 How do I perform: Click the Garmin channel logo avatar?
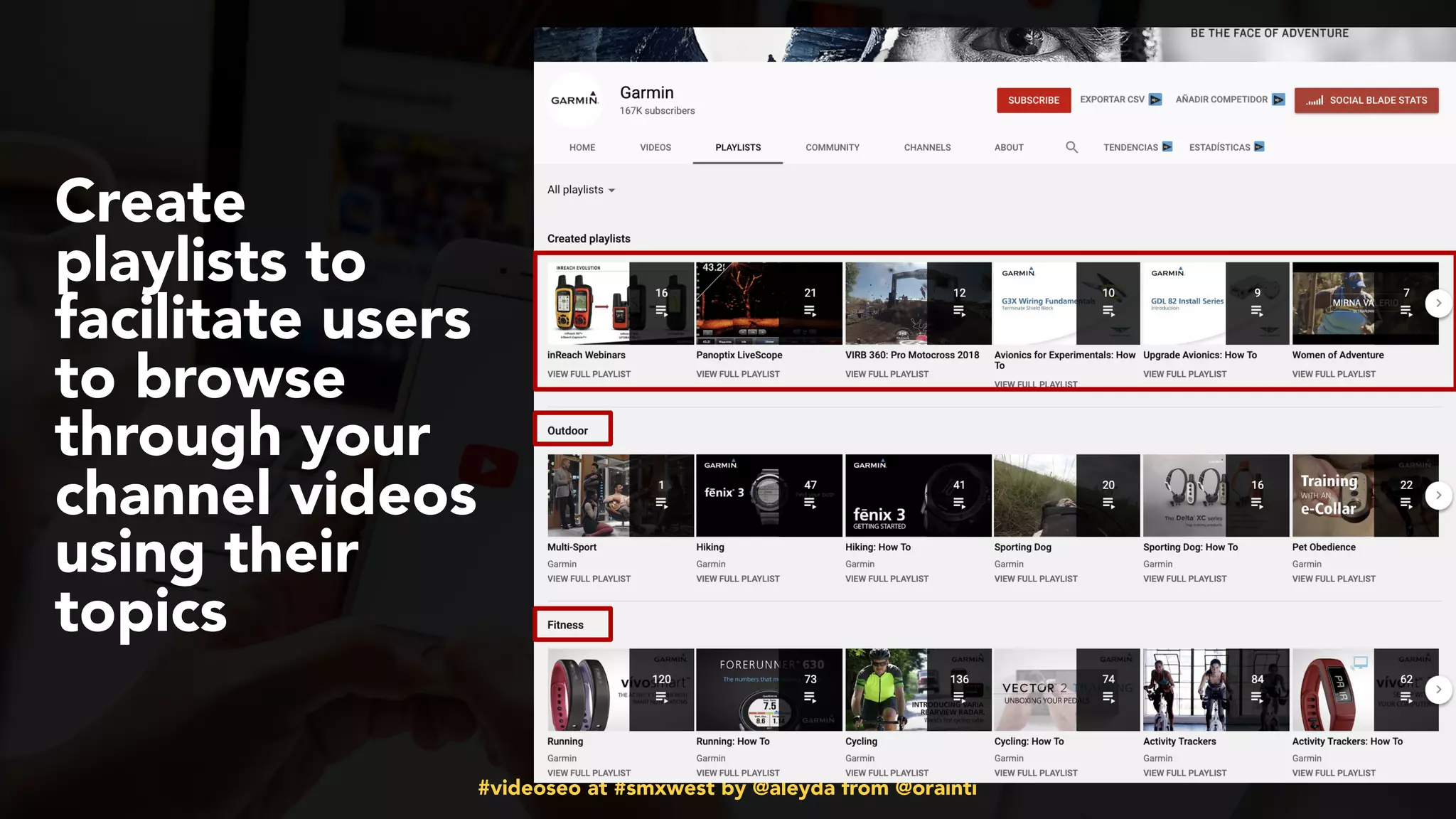(574, 100)
